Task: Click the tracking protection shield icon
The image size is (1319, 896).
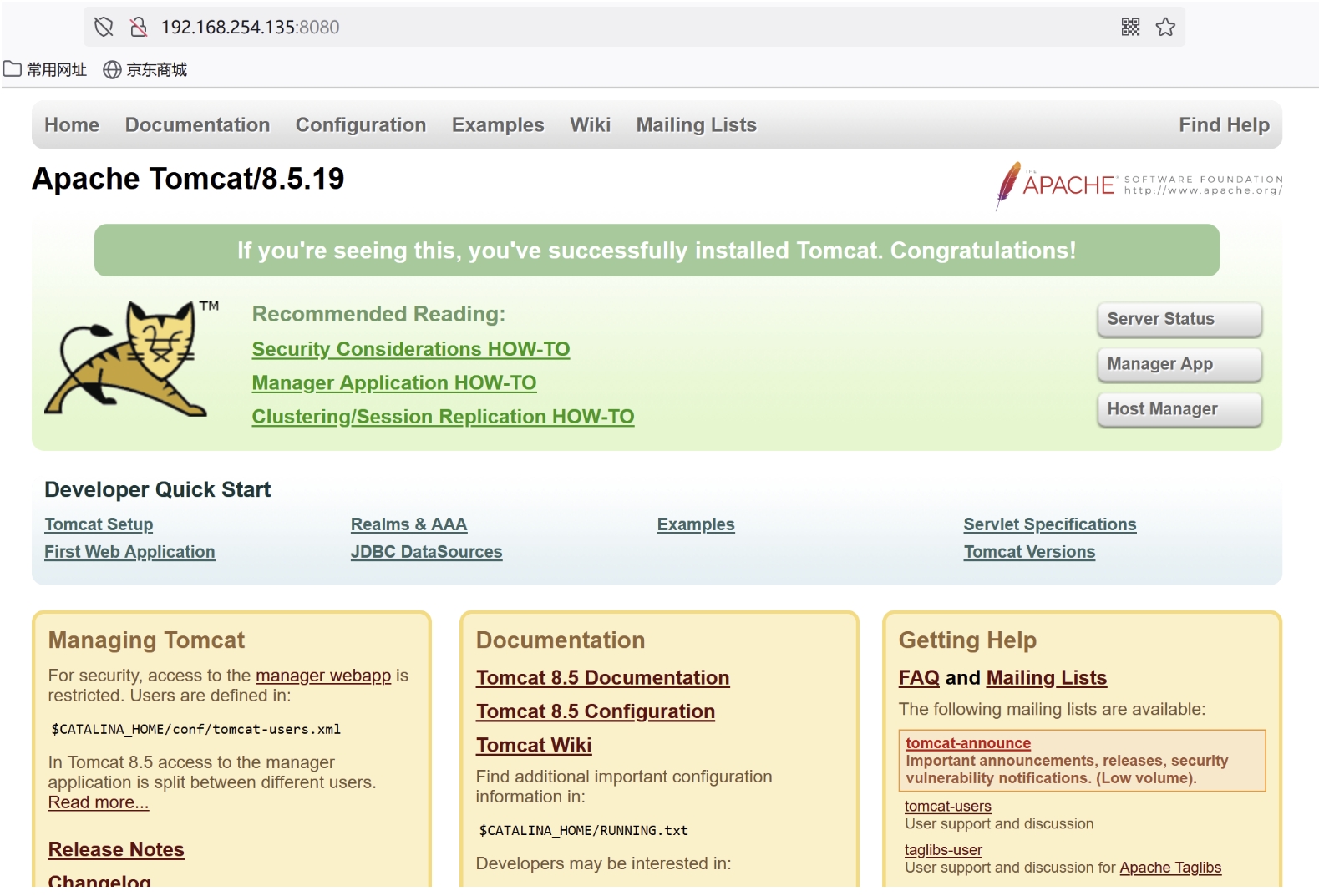Action: pyautogui.click(x=104, y=27)
